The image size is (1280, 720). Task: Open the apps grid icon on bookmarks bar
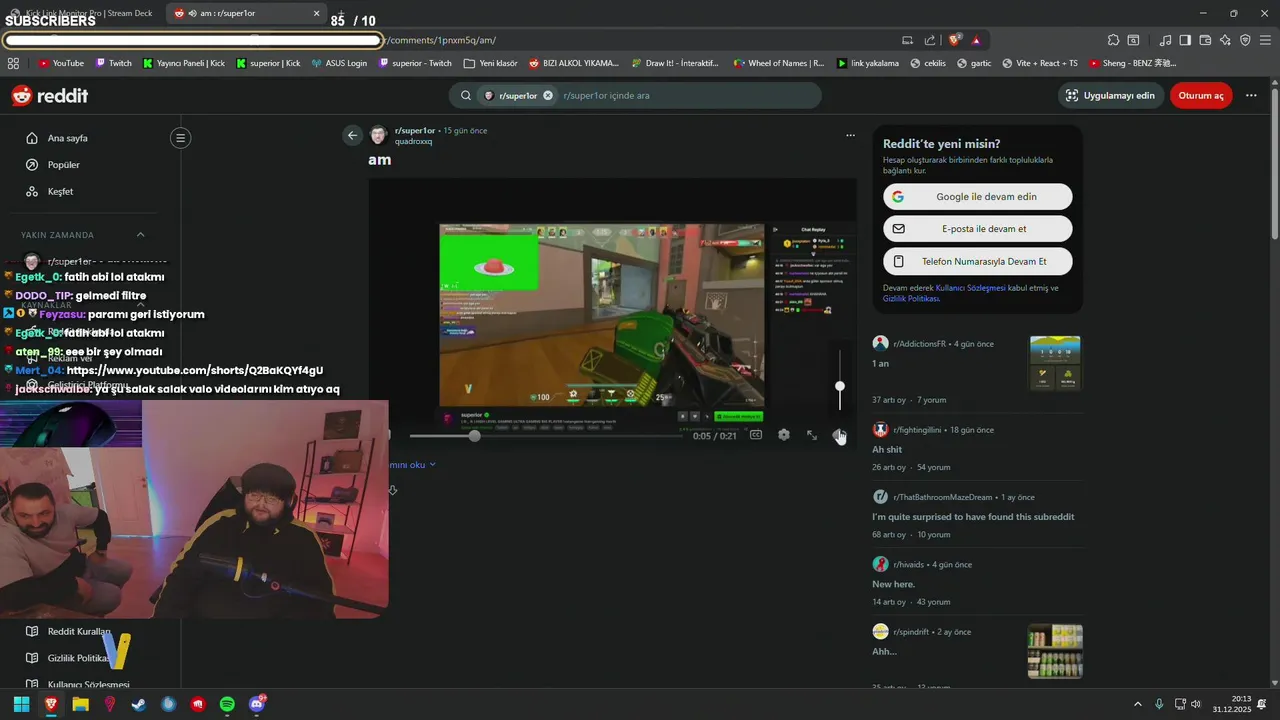[13, 63]
